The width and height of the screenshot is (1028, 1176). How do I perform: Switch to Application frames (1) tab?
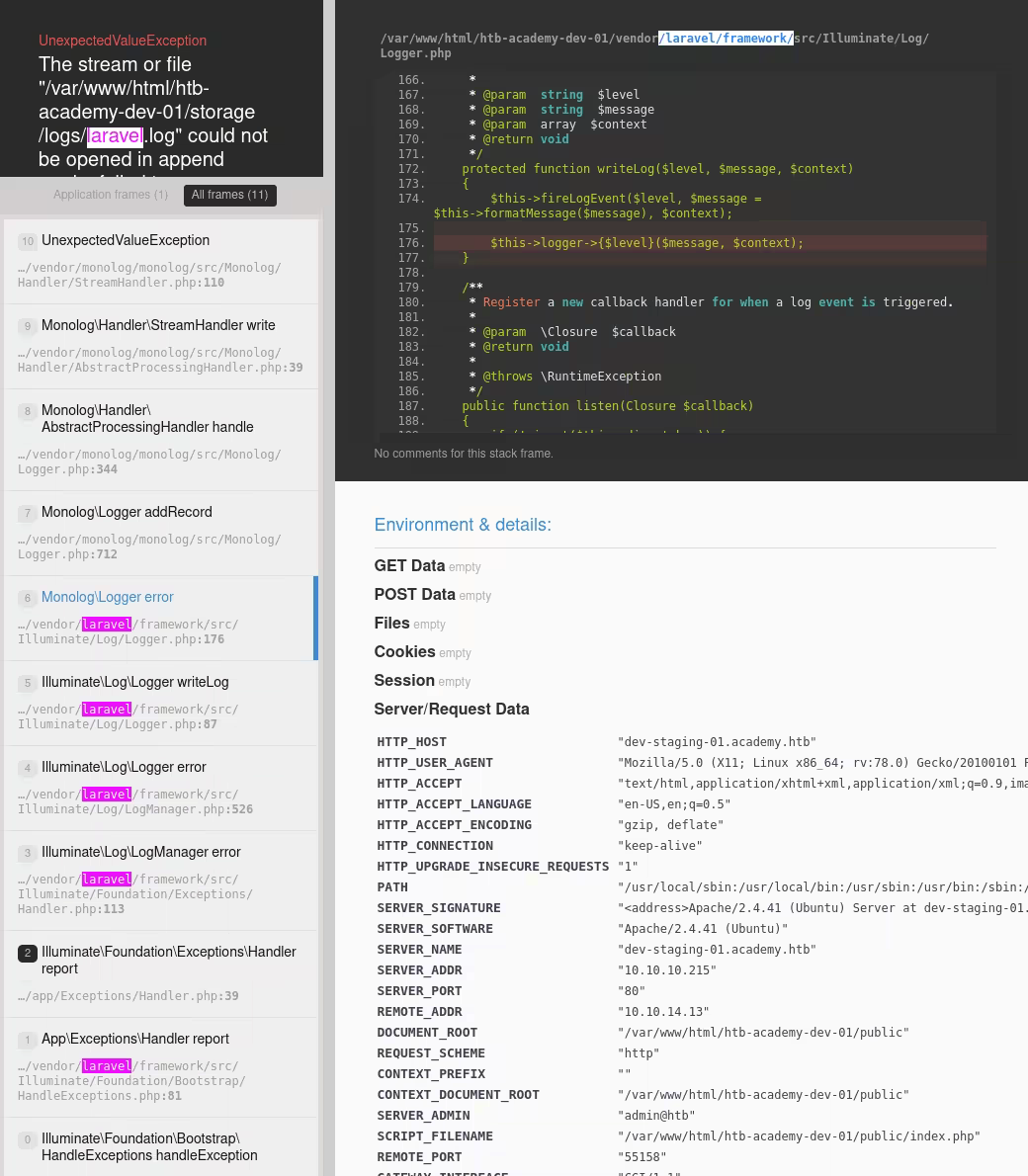110,196
